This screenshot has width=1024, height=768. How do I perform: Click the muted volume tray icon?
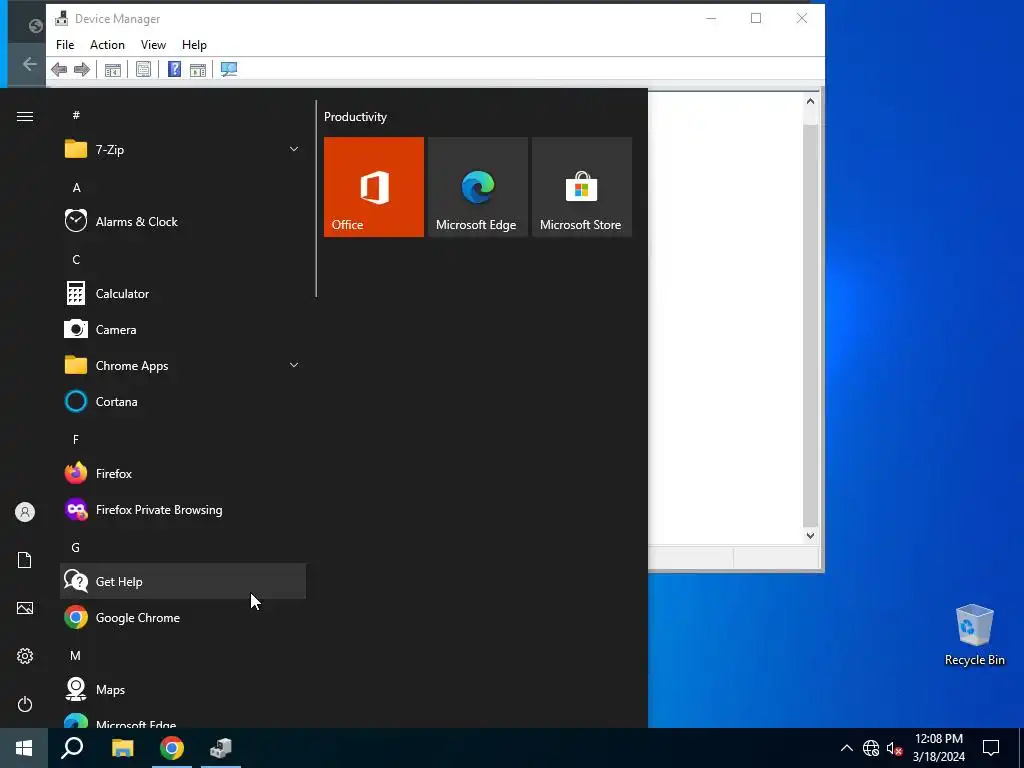894,748
